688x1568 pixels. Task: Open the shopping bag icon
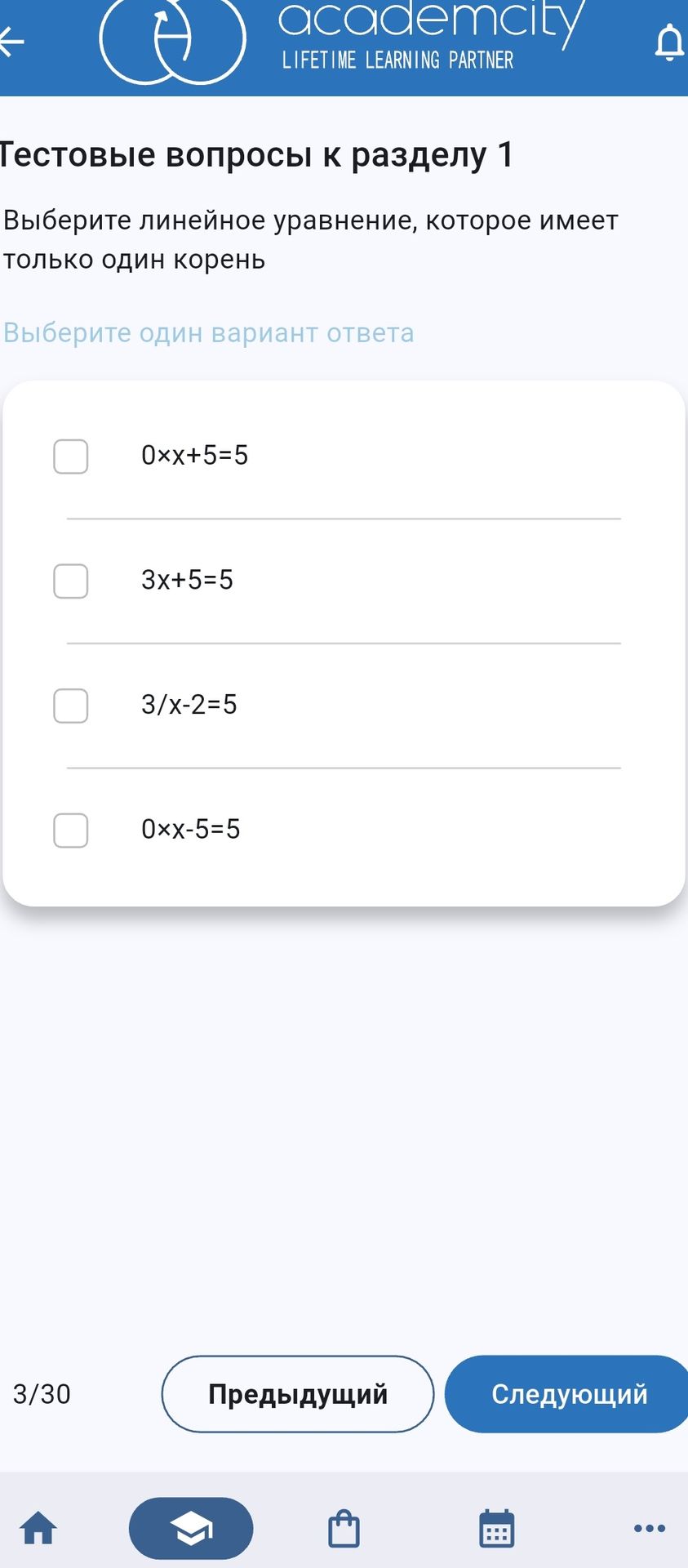[x=344, y=1528]
